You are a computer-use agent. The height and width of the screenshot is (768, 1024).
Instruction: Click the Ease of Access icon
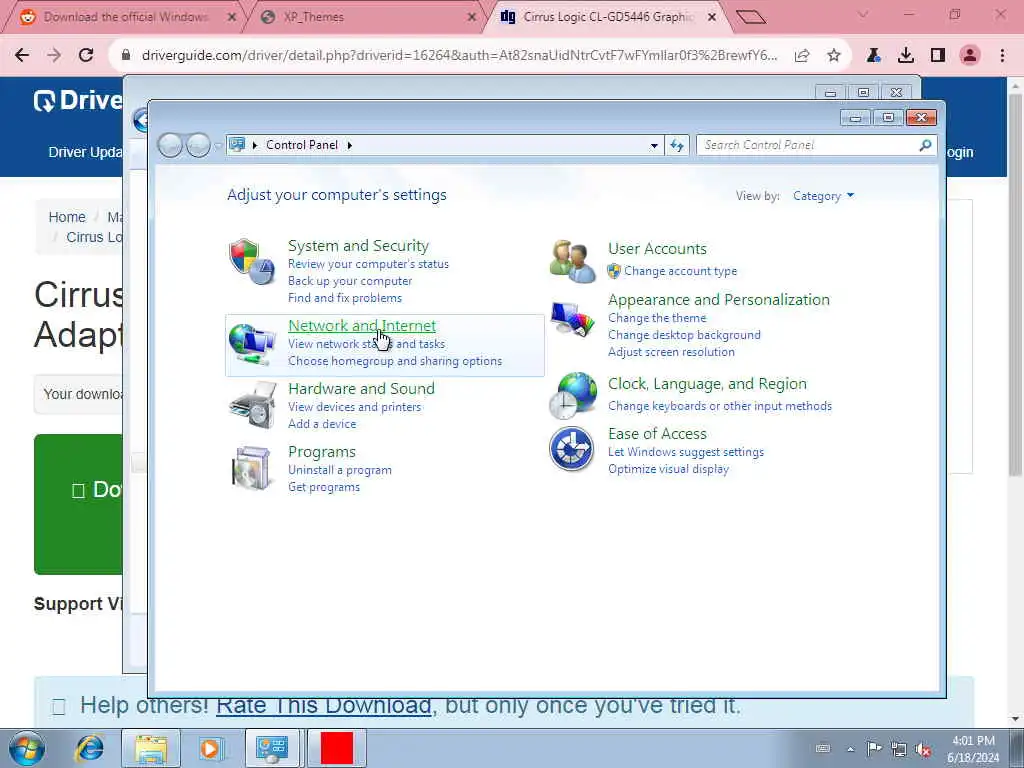pyautogui.click(x=571, y=449)
